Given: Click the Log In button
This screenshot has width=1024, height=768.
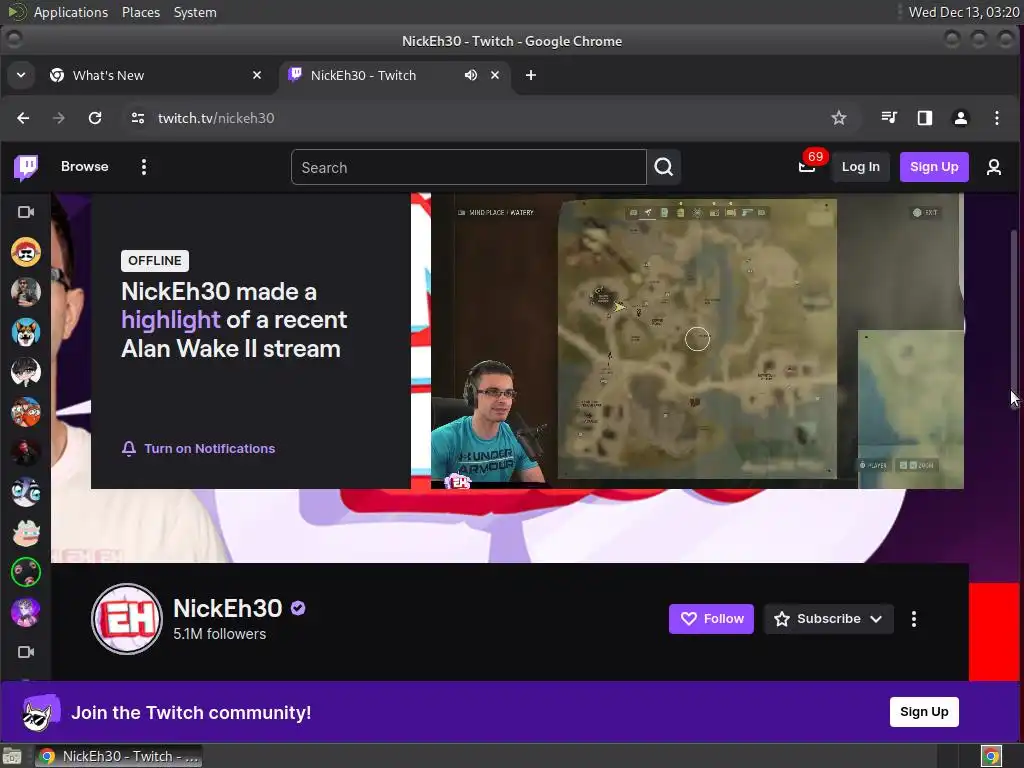Looking at the screenshot, I should point(860,167).
